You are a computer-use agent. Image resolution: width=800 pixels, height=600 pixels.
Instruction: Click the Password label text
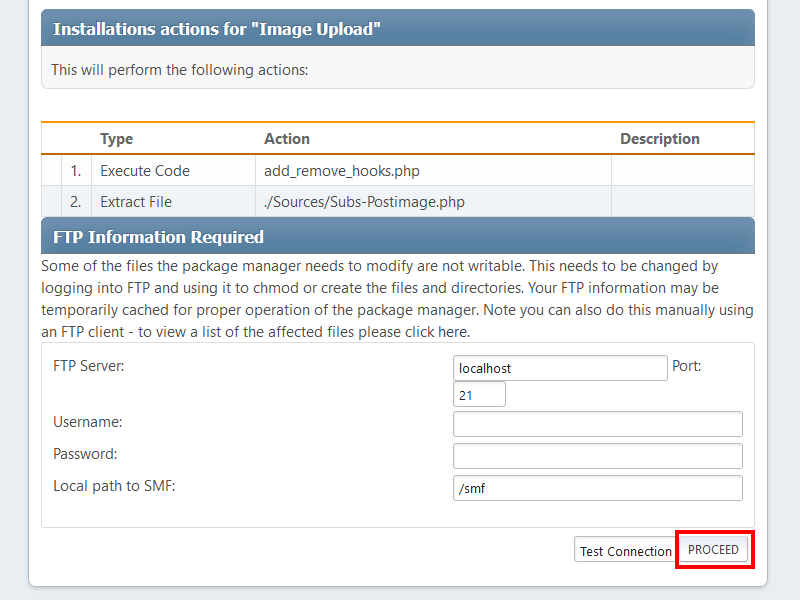pos(85,454)
